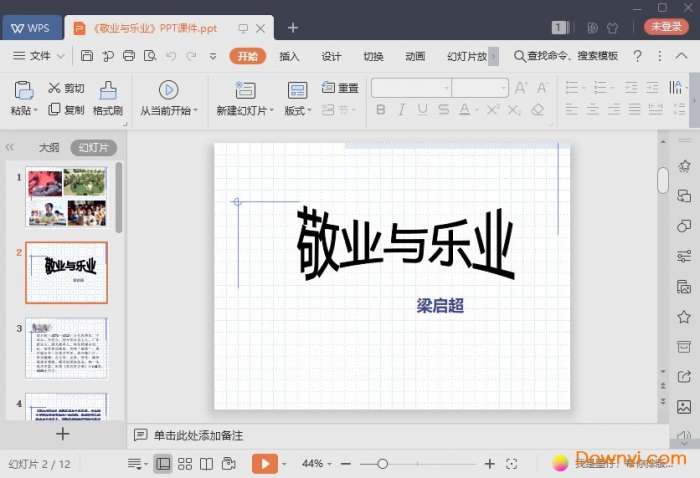Switch to the 插入 (Insert) tab

pos(289,56)
